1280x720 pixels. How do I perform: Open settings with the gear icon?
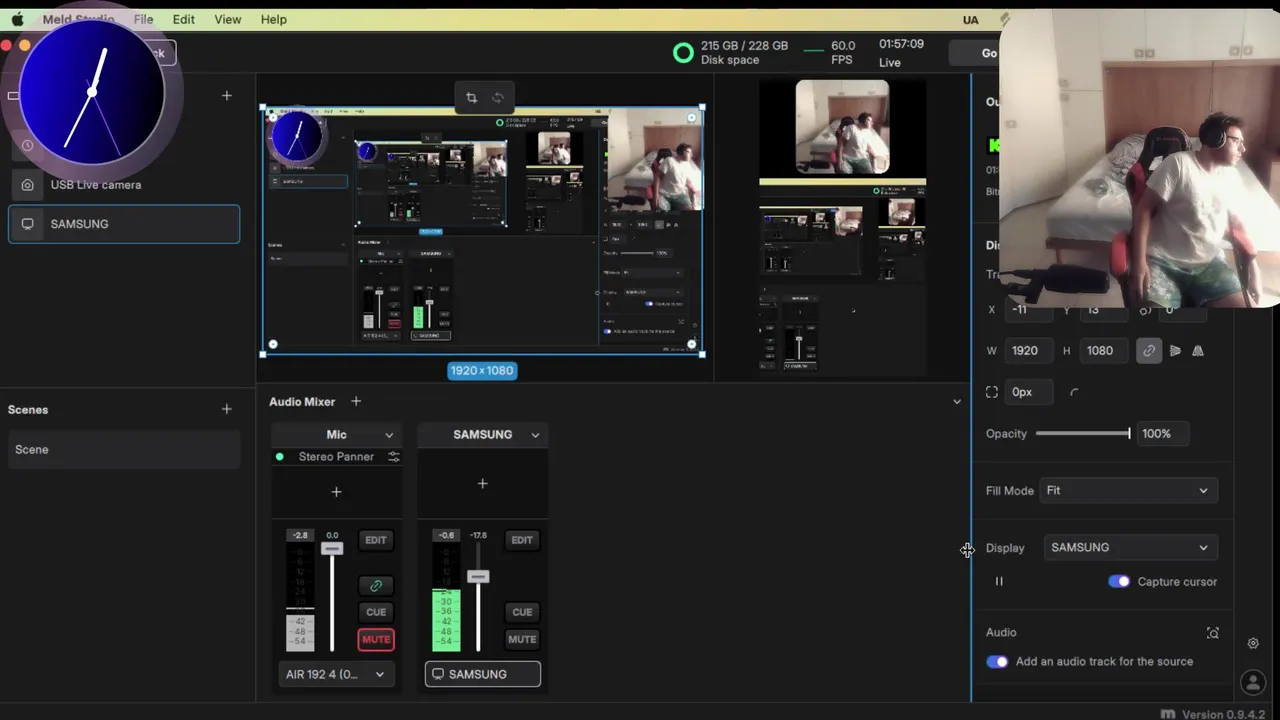1253,644
